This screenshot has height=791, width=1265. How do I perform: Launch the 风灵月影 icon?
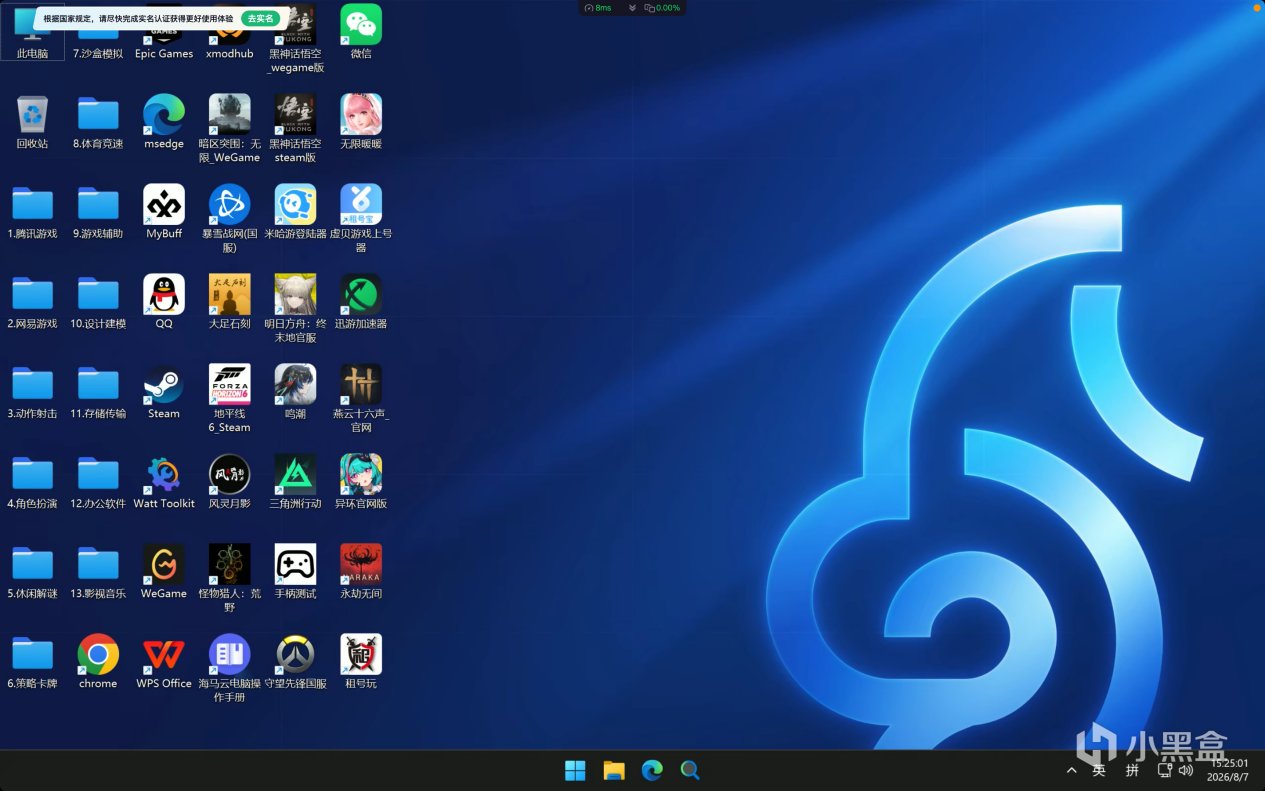coord(230,475)
